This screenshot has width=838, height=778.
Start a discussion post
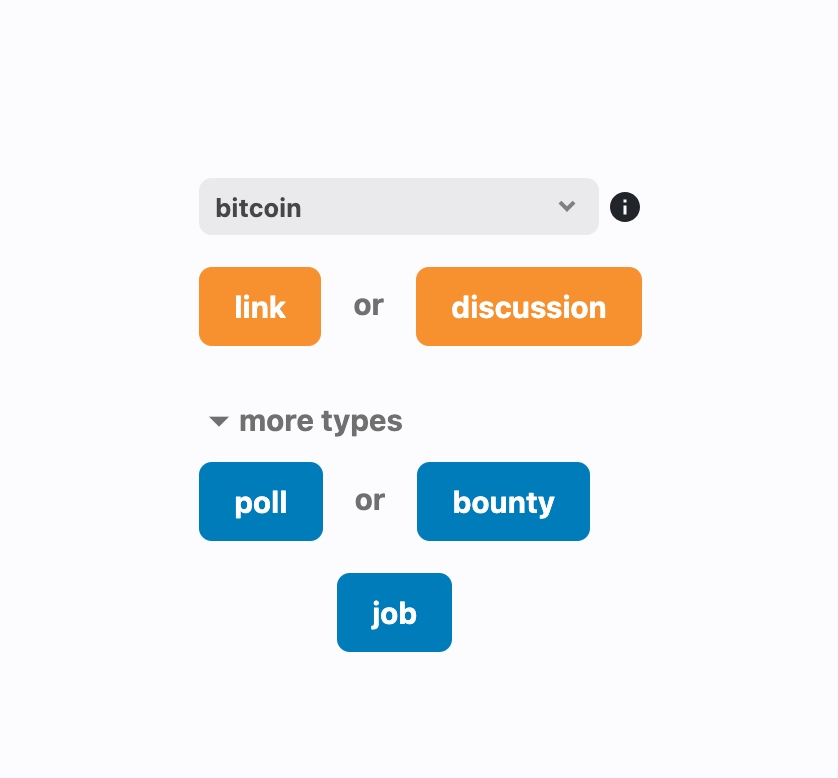pyautogui.click(x=528, y=307)
